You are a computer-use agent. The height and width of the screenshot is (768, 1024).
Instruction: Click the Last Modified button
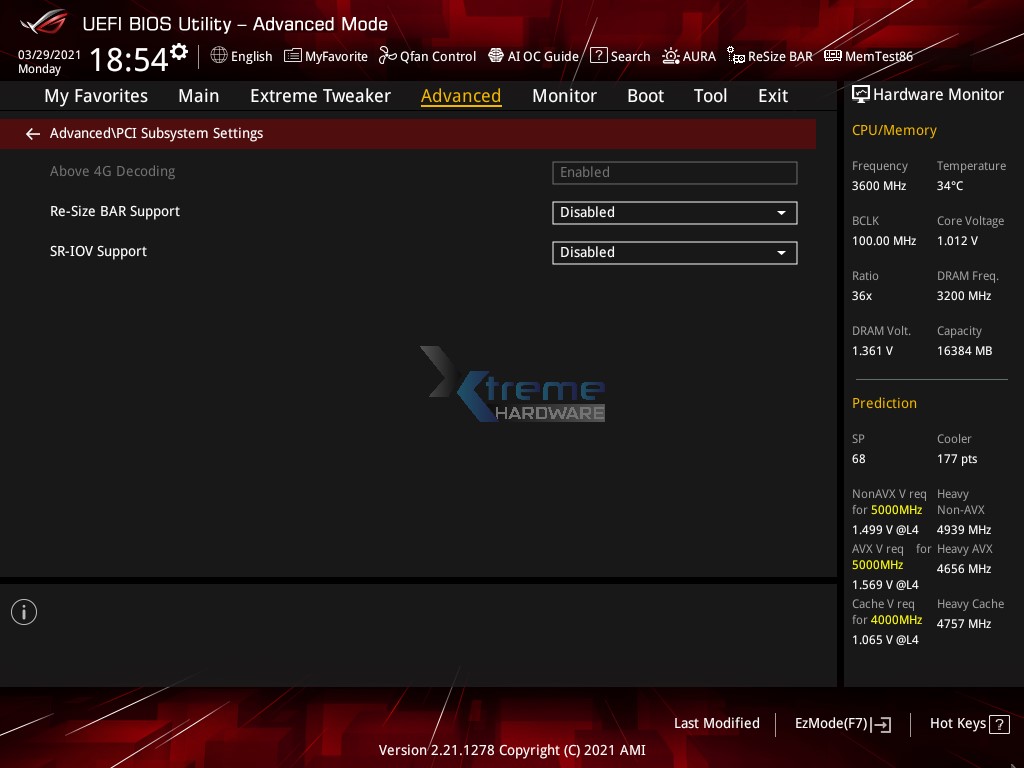pos(717,723)
